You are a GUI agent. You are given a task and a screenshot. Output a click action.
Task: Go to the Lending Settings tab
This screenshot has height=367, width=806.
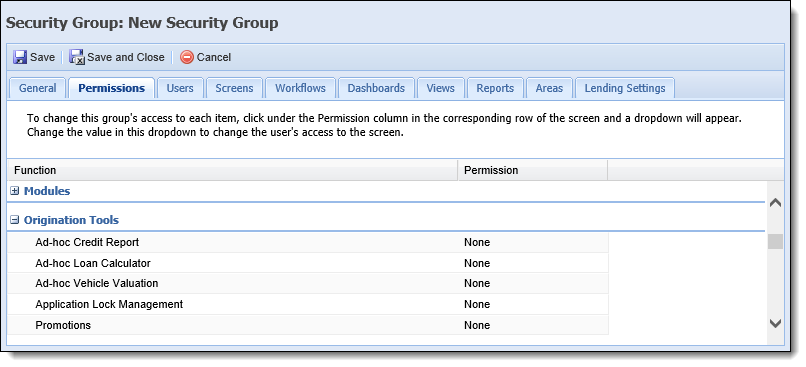click(625, 88)
